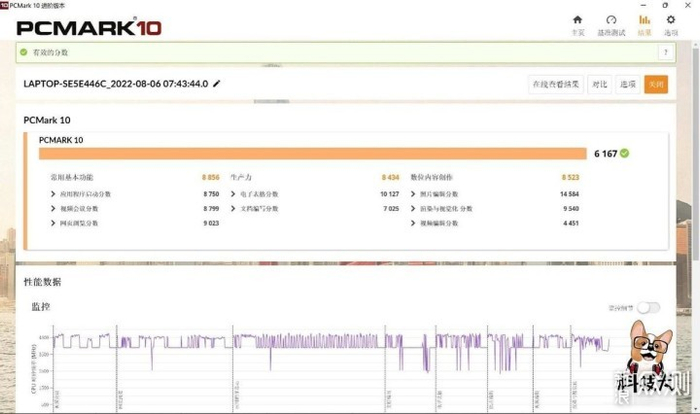The image size is (700, 414).
Task: Click the 8 856 essentials score
Action: tap(211, 177)
